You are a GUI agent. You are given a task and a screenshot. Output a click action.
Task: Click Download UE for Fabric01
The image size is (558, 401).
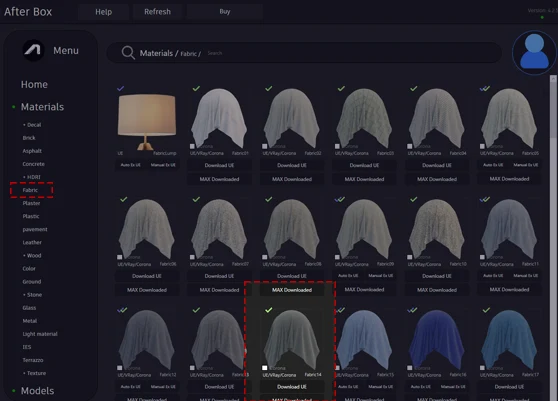pyautogui.click(x=219, y=165)
